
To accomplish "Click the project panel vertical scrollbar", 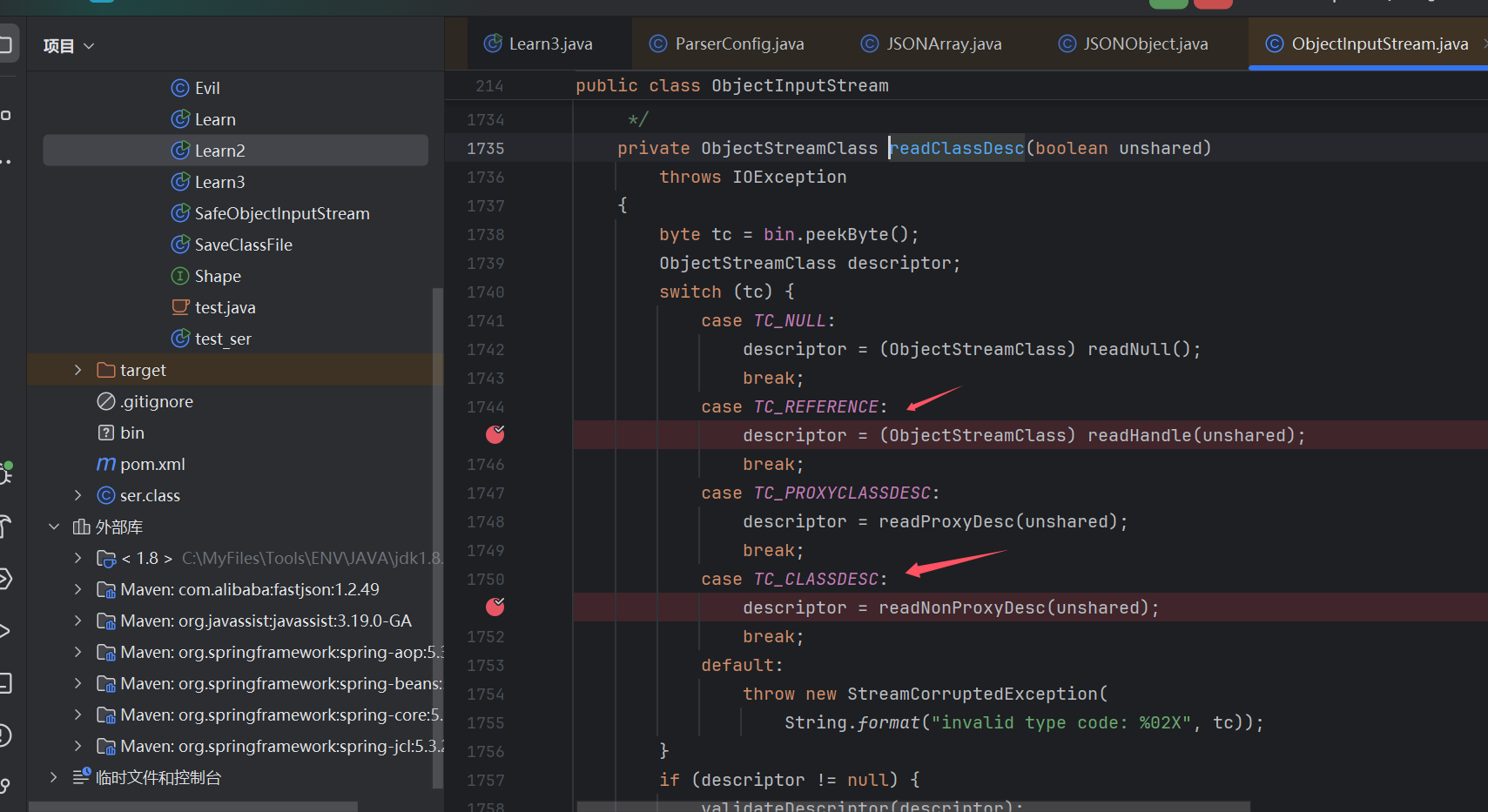I will coord(438,538).
